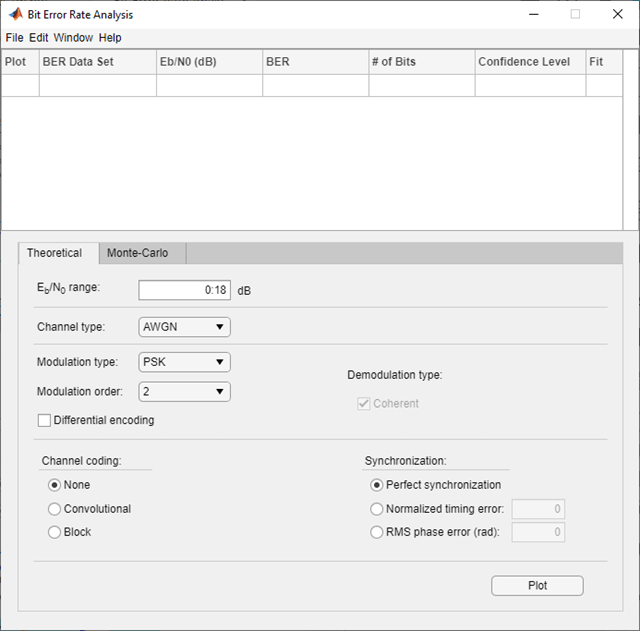The width and height of the screenshot is (640, 631).
Task: Open the Edit menu
Action: [39, 38]
